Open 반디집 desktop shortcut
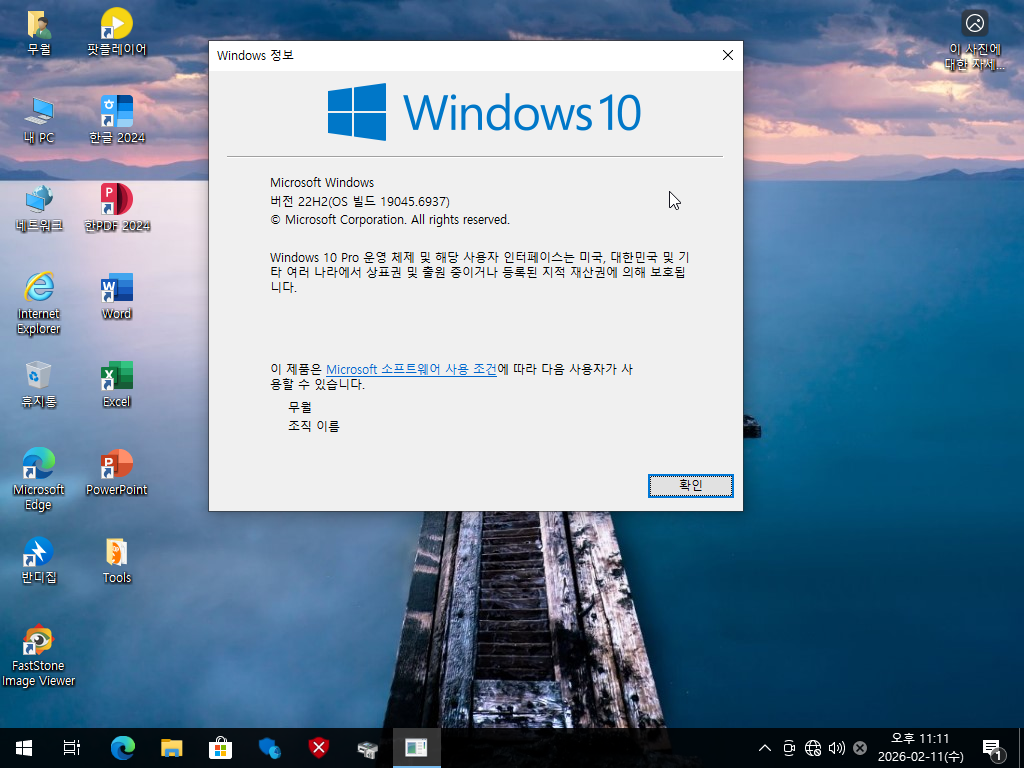 [39, 561]
